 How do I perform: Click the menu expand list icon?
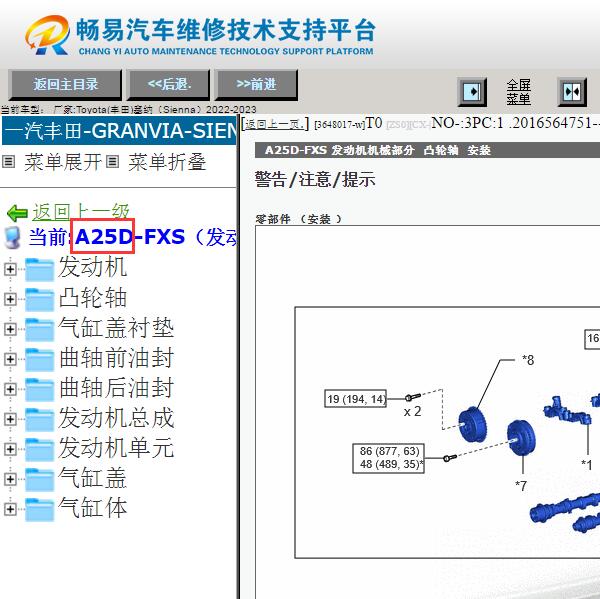tap(8, 162)
